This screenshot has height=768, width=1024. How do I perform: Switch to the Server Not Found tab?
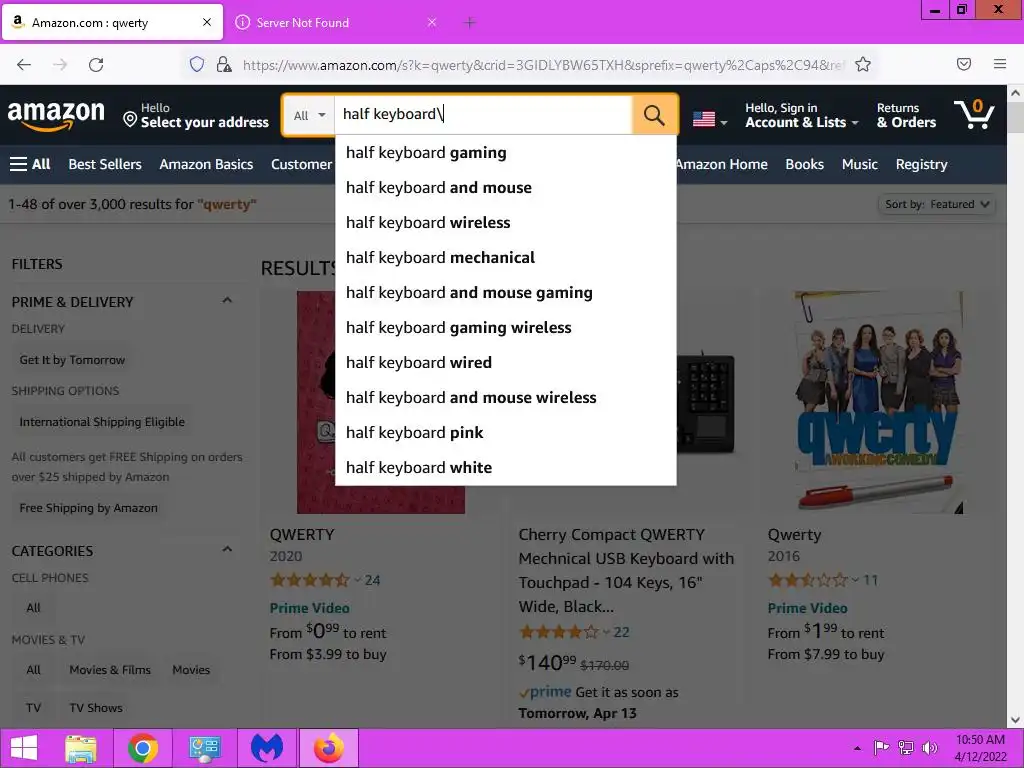pyautogui.click(x=336, y=23)
